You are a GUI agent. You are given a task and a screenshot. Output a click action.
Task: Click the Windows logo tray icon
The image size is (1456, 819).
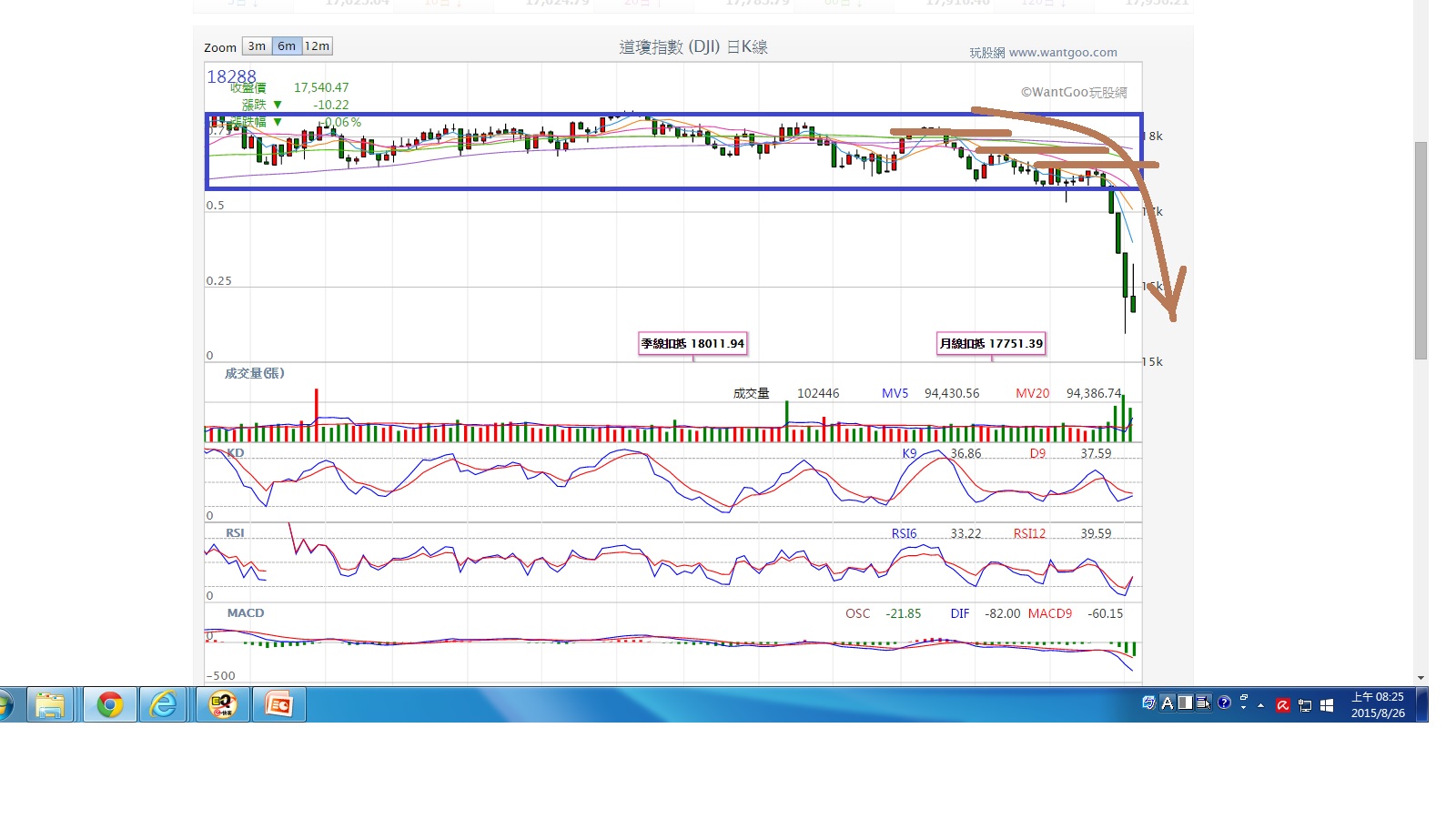coord(1327,705)
